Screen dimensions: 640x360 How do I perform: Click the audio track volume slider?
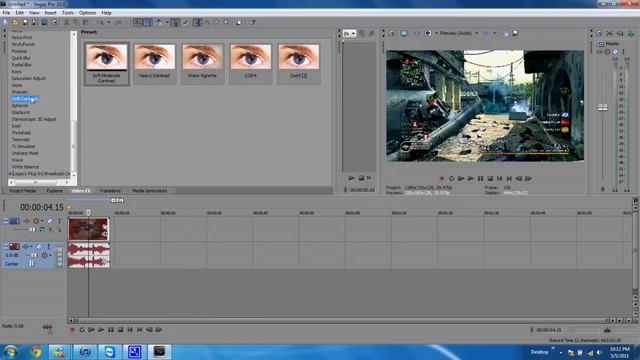(x=34, y=255)
